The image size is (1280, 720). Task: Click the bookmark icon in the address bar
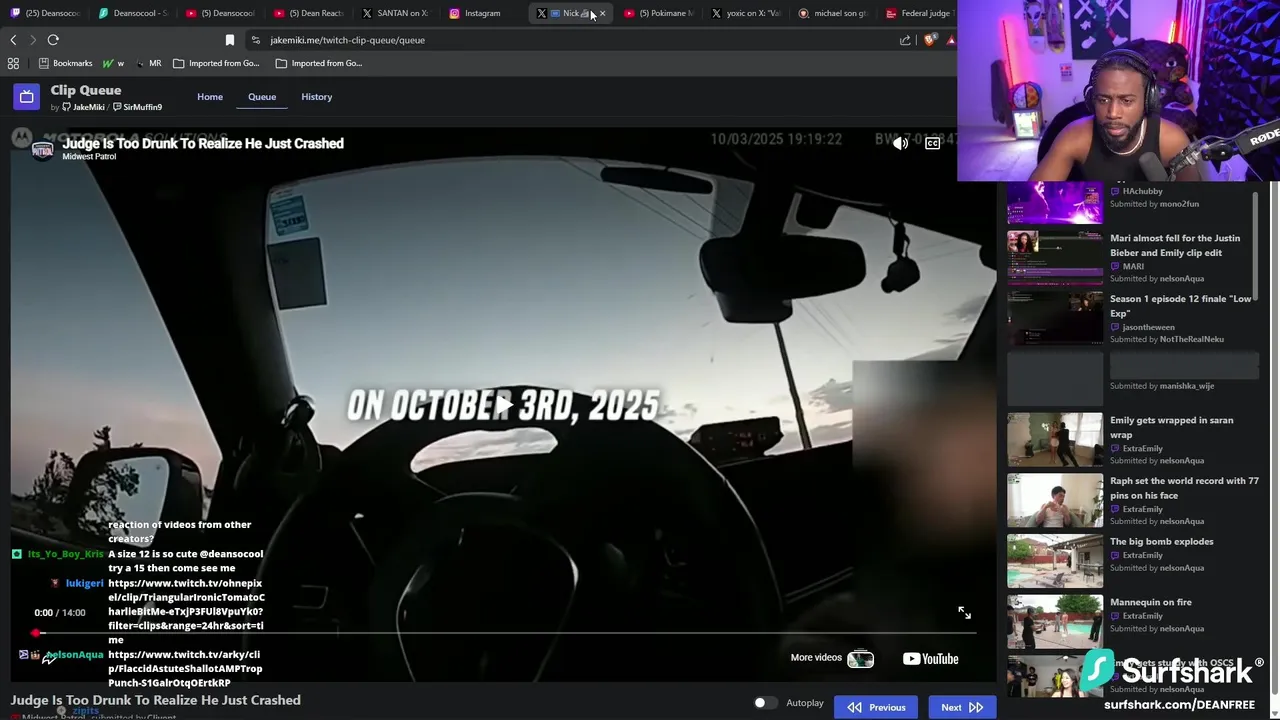coord(230,40)
